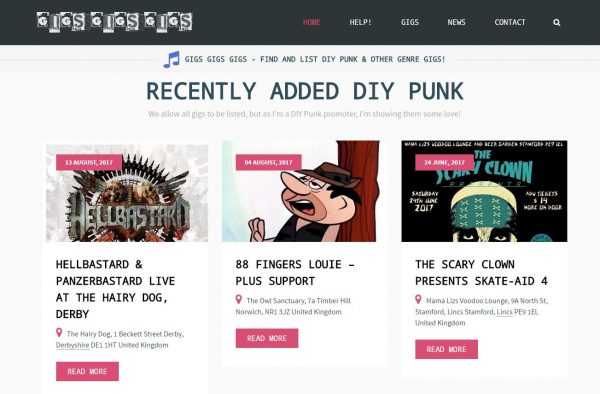Open the 88 Fingers Louie title link
This screenshot has width=600, height=394.
click(x=295, y=273)
